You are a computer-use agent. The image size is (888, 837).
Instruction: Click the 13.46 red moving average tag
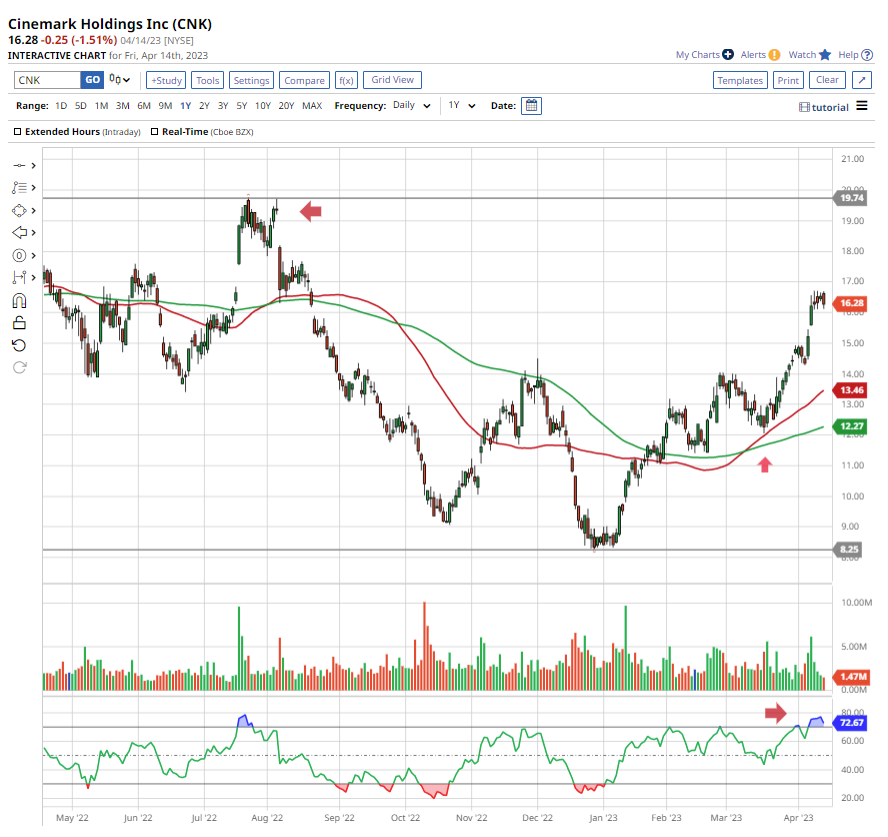(850, 390)
